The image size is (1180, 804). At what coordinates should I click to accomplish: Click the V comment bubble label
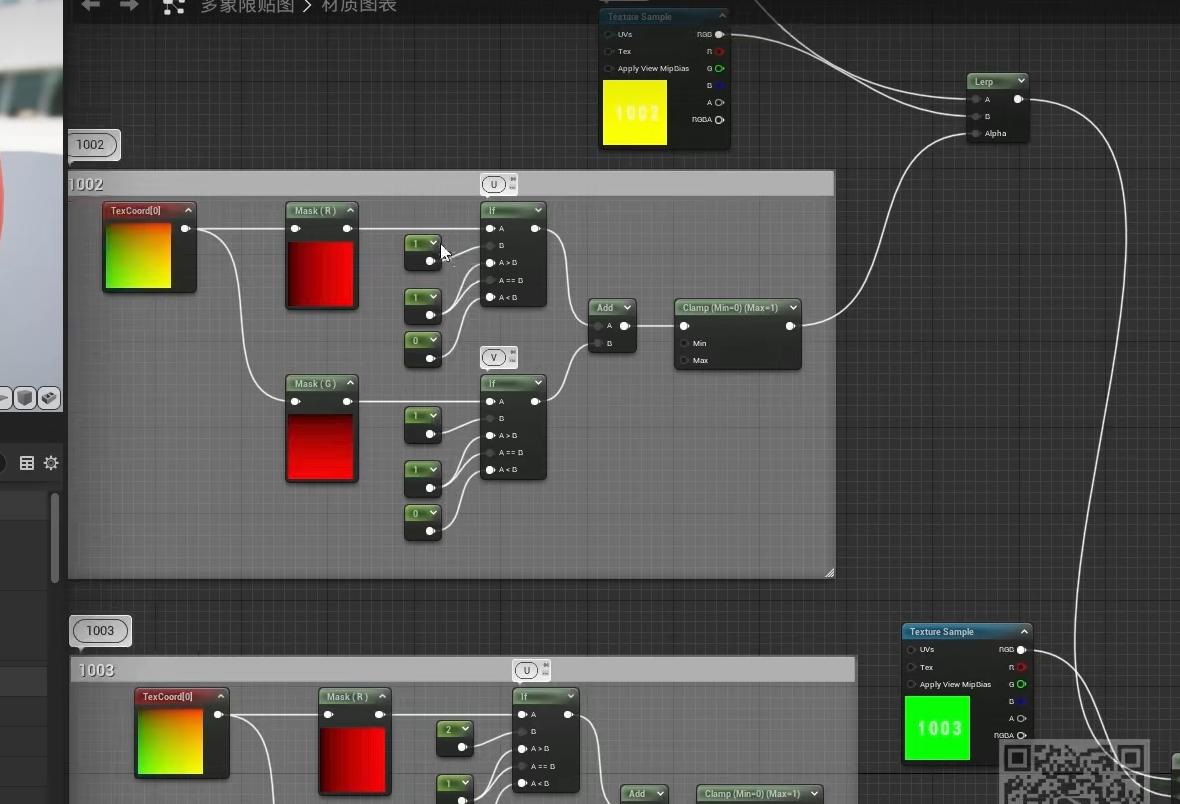pos(494,357)
